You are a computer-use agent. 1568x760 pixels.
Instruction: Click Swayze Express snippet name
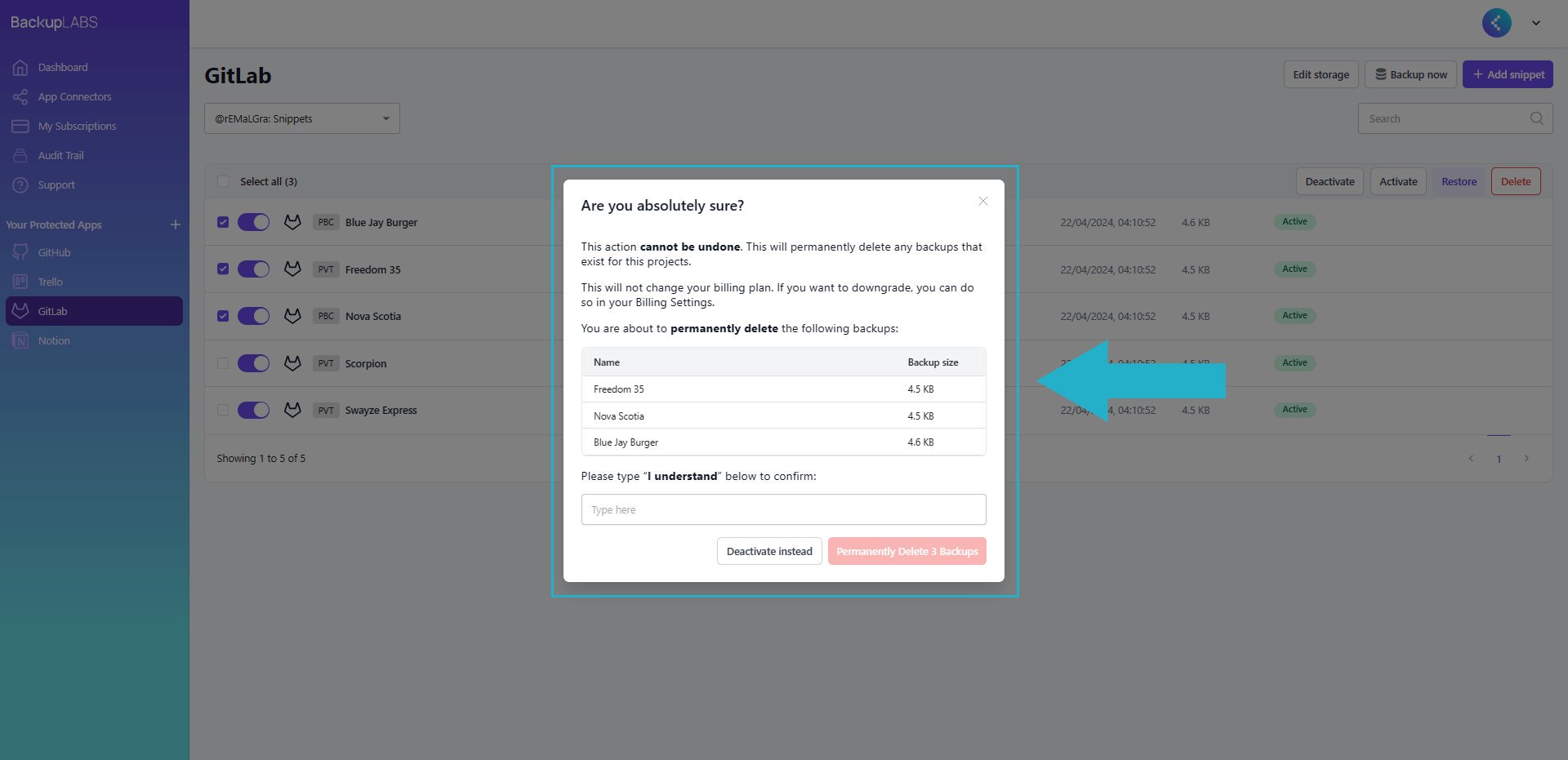click(381, 411)
